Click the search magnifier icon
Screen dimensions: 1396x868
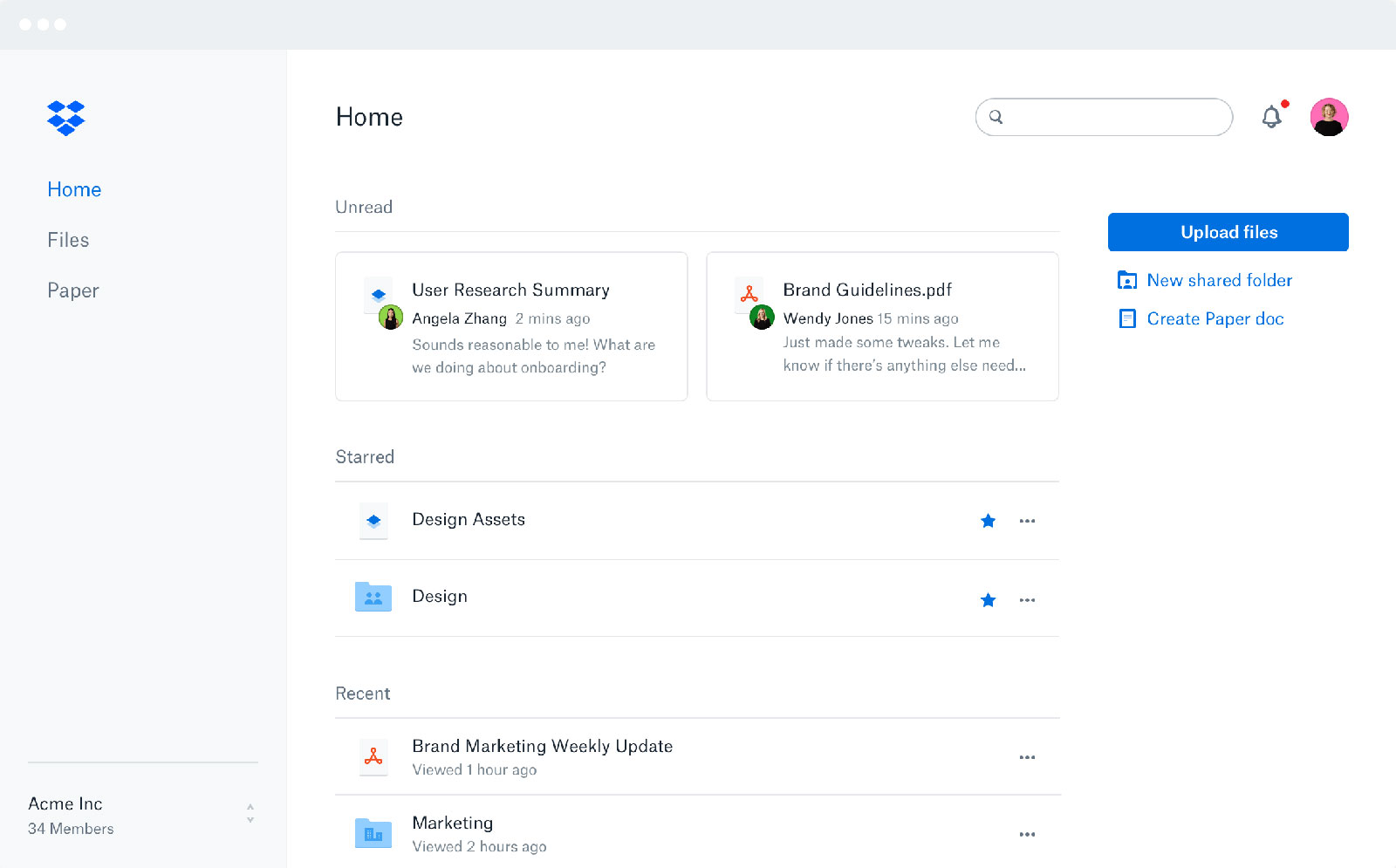(996, 117)
